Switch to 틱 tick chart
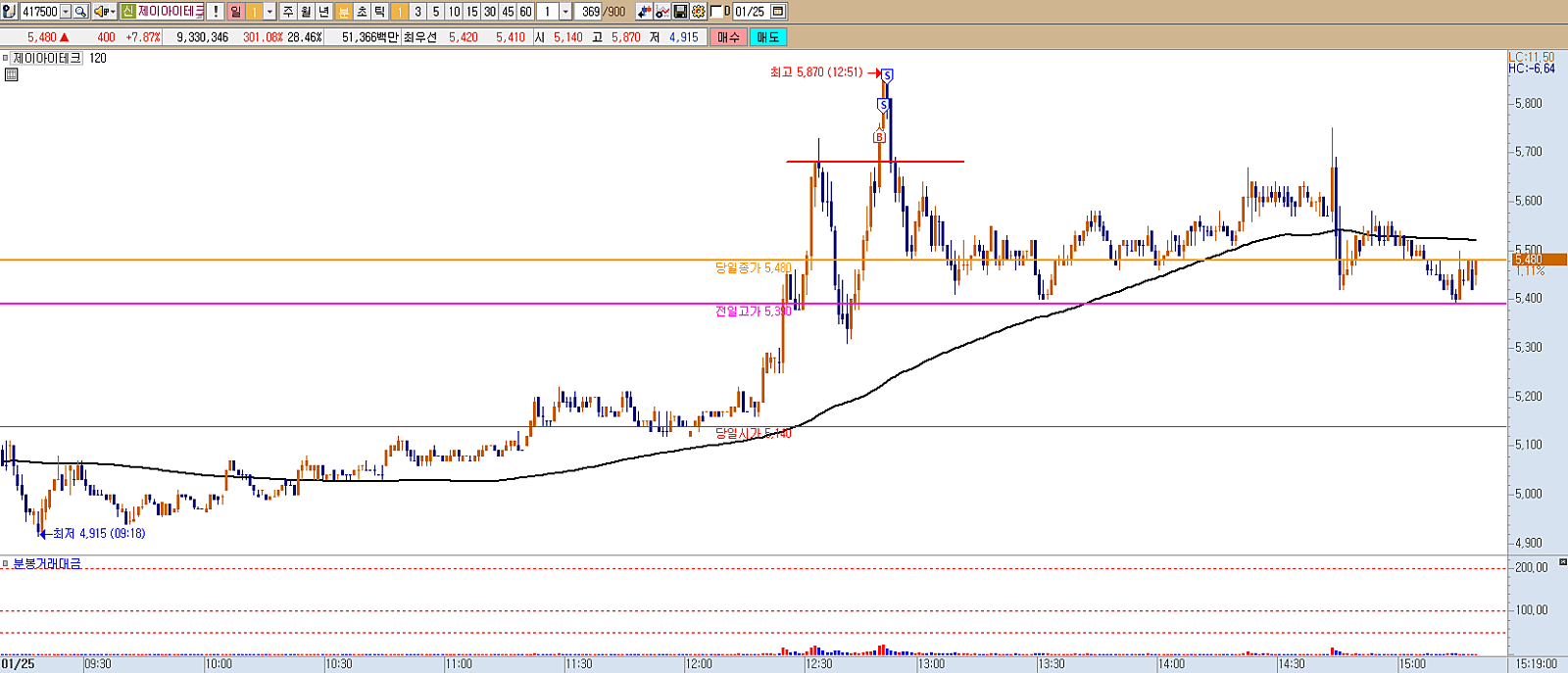Image resolution: width=1568 pixels, height=673 pixels. tap(379, 12)
